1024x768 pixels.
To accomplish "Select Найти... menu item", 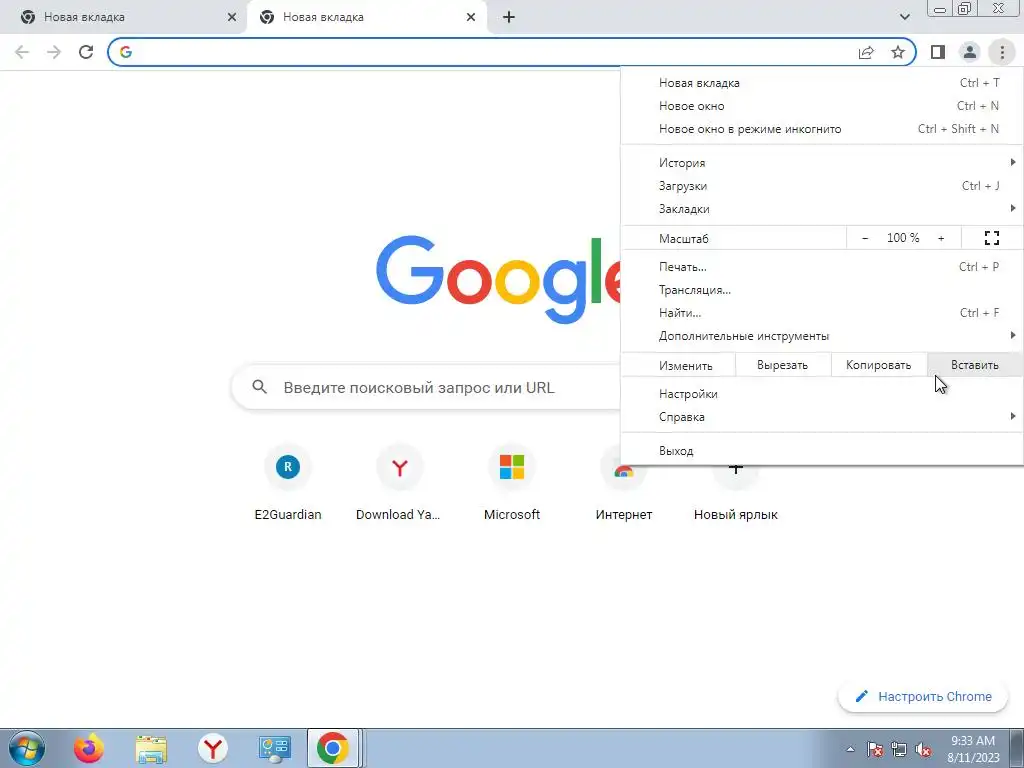I will (x=822, y=313).
